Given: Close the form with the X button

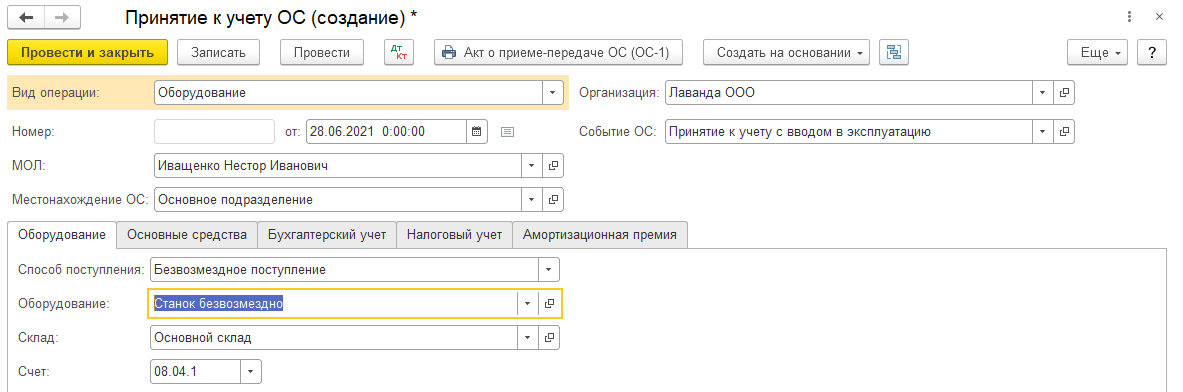Looking at the screenshot, I should click(1159, 16).
